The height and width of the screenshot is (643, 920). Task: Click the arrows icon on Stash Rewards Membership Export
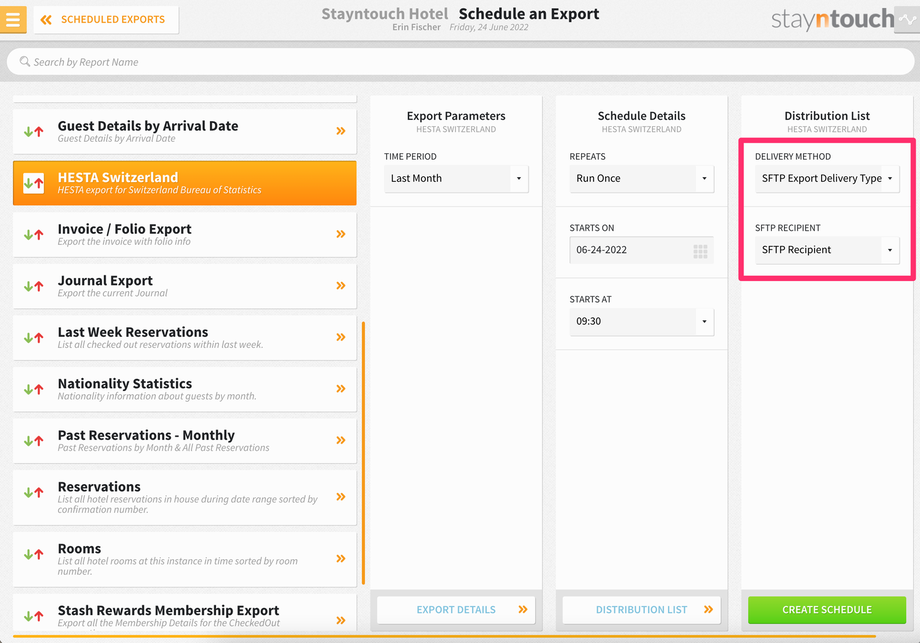click(x=33, y=616)
